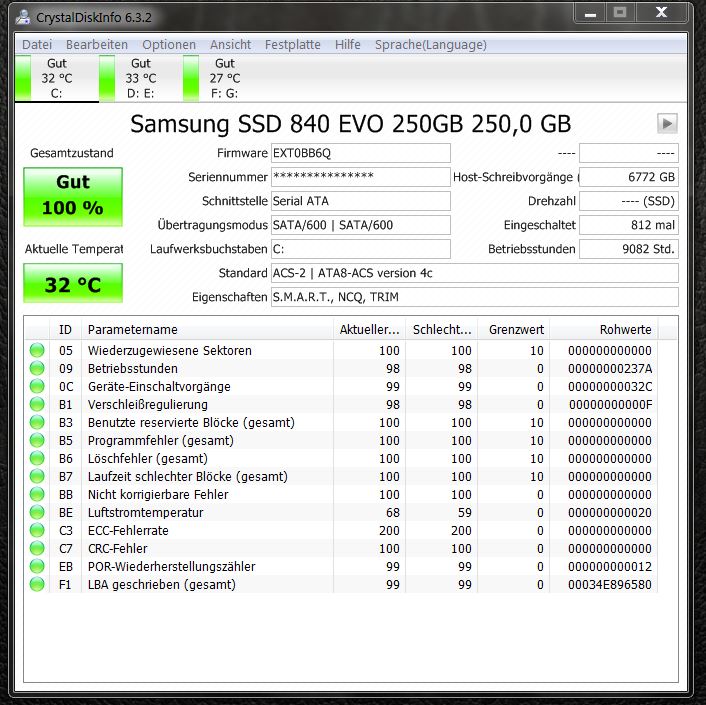Click status icon for Betriebsstunden row 09

(x=37, y=368)
